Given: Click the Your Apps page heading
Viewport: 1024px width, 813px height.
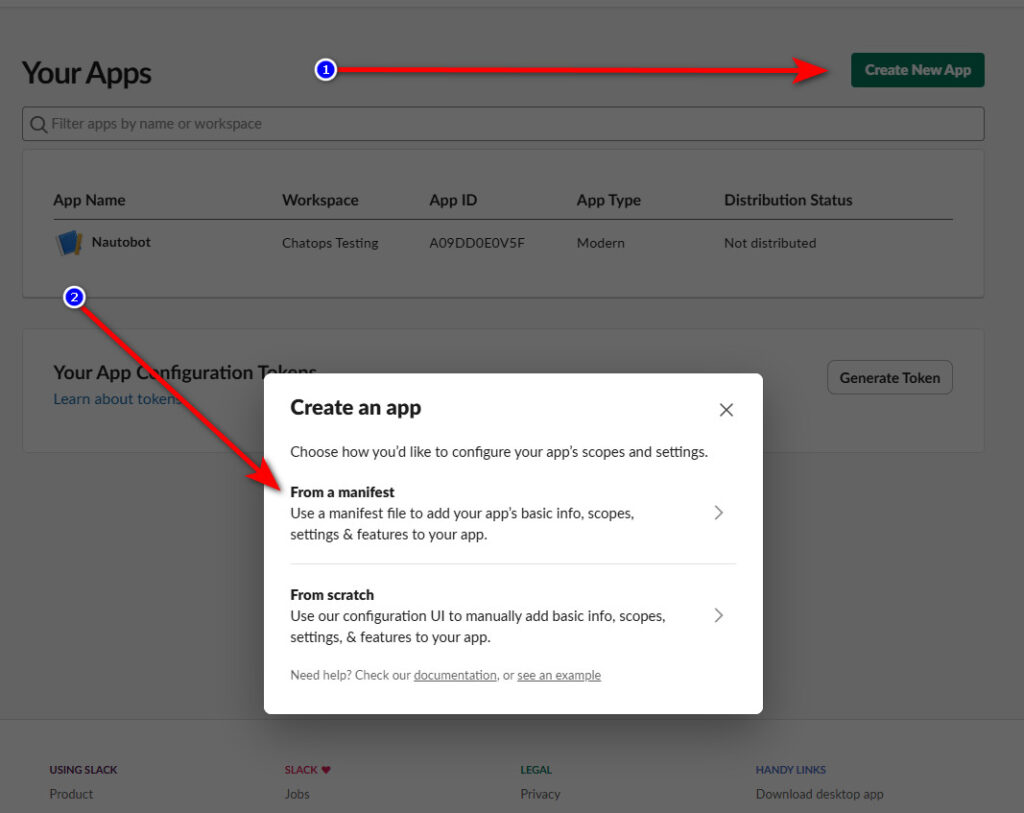Looking at the screenshot, I should pos(86,73).
